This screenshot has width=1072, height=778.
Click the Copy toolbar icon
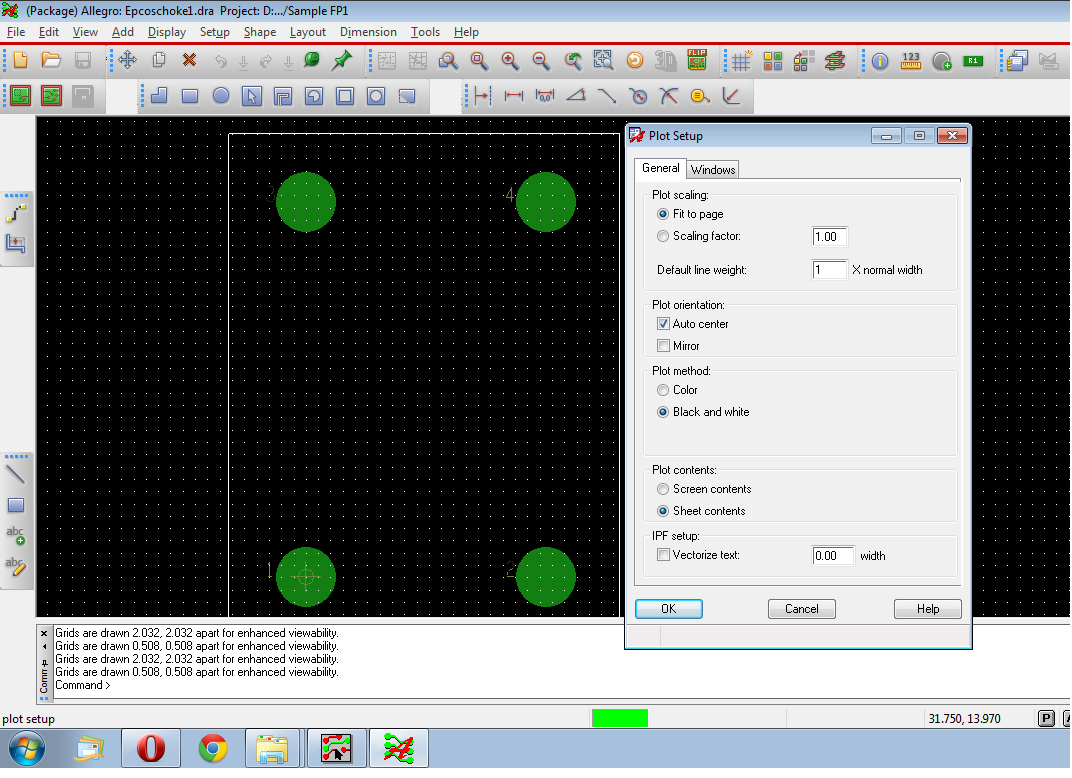[x=159, y=61]
